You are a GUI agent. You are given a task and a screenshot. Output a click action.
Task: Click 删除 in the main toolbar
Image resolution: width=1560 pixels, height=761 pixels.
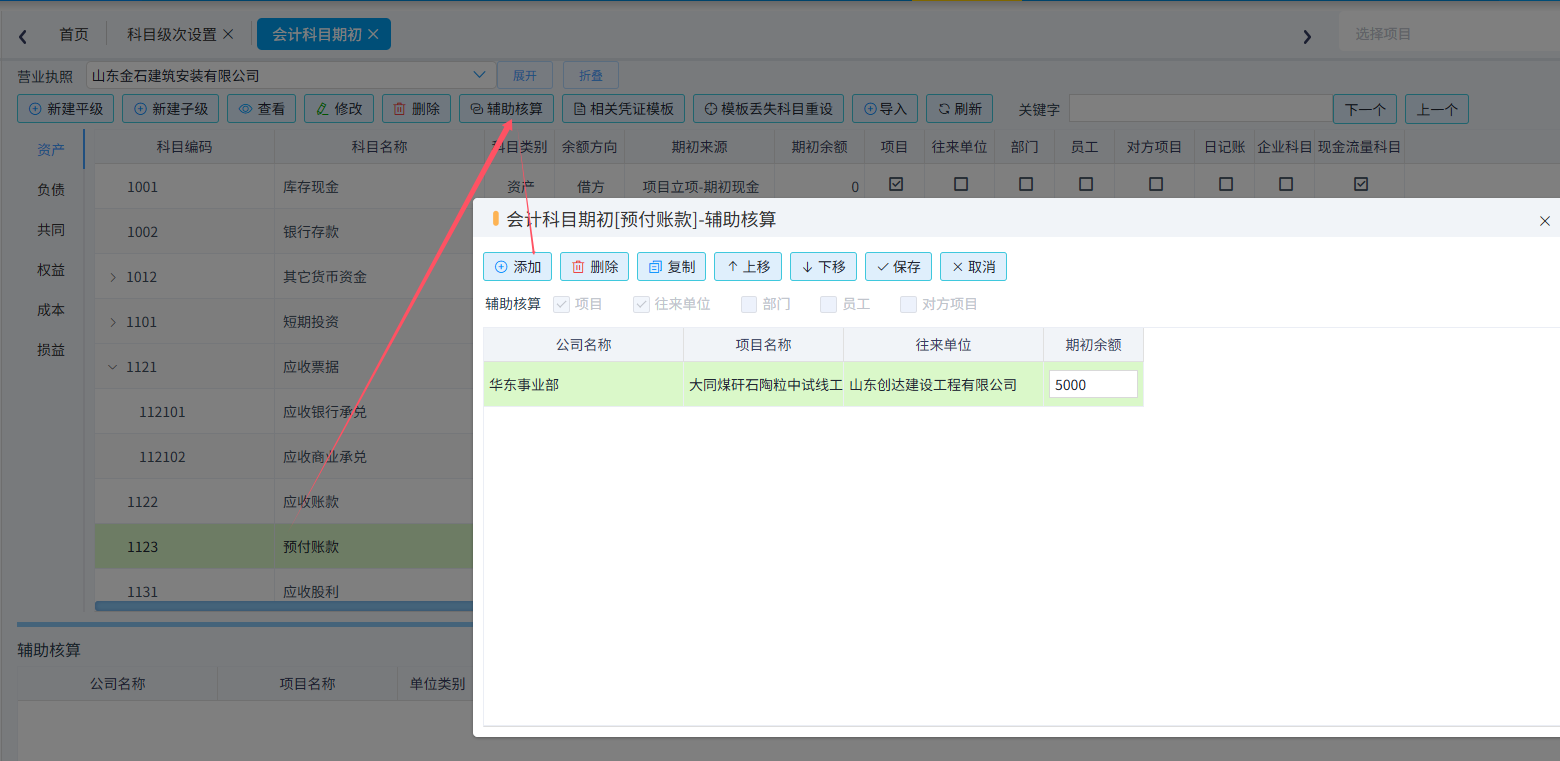click(x=416, y=109)
